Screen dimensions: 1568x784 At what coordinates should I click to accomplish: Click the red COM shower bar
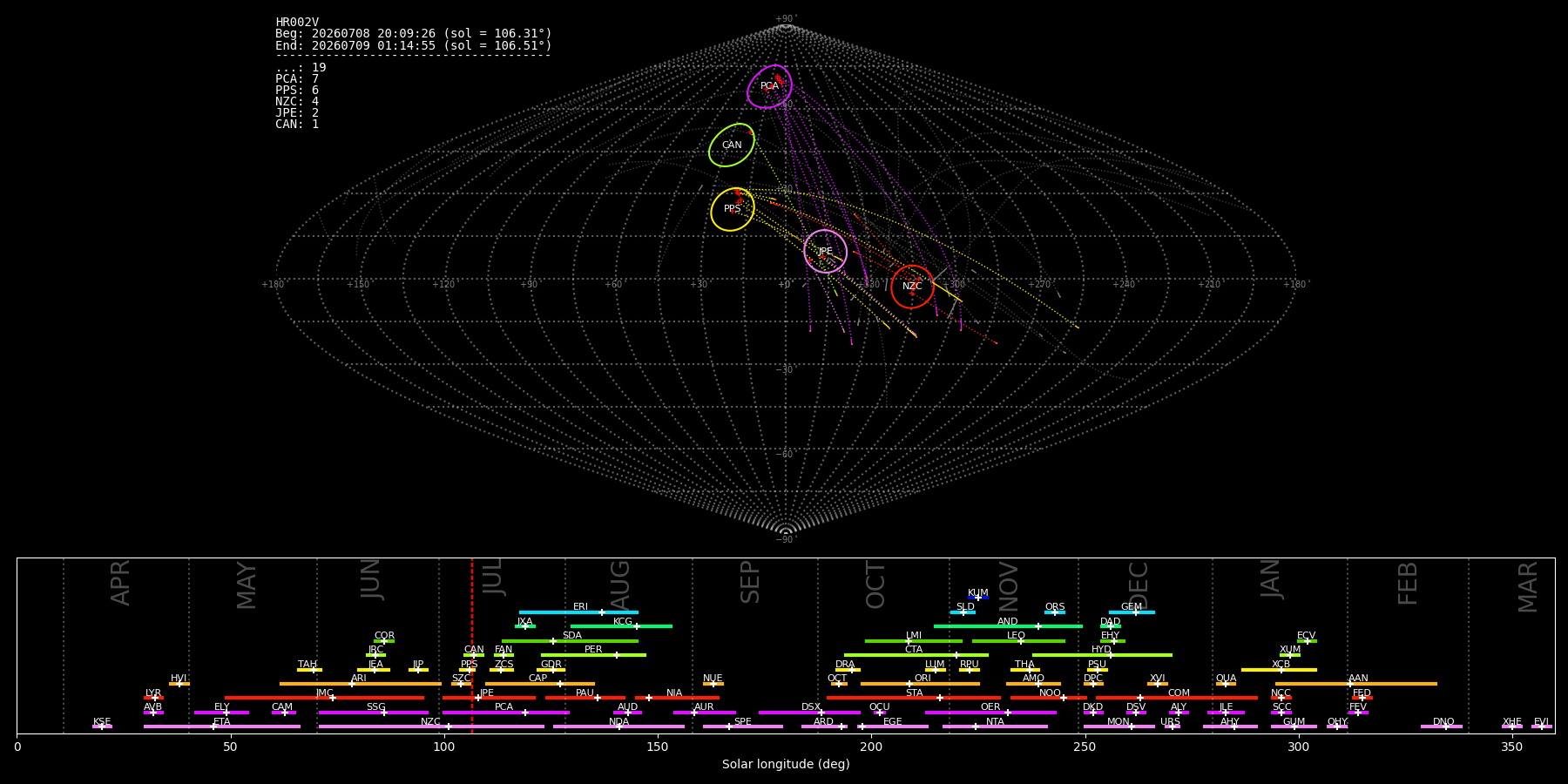click(x=1177, y=698)
